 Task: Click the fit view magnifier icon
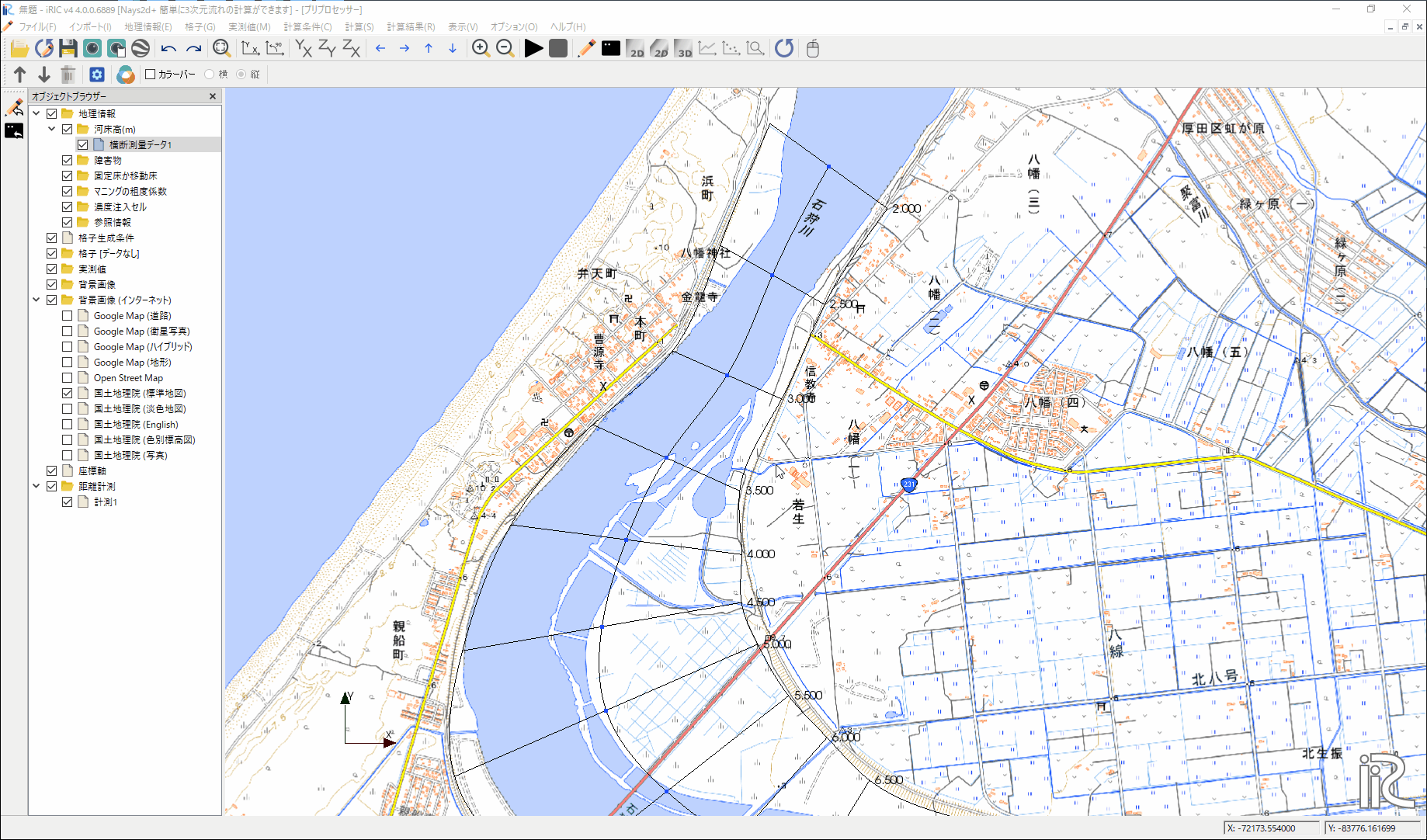point(221,48)
